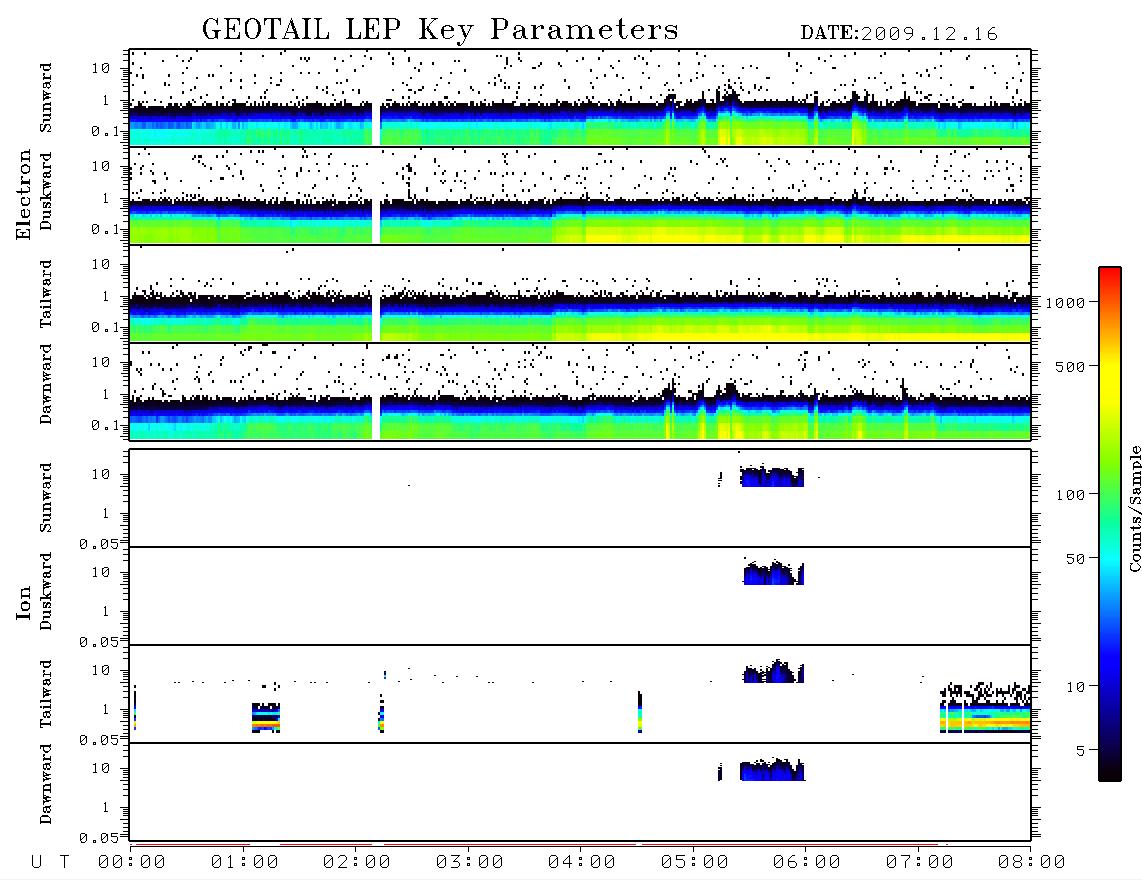Click the Ion Sunward burst near 05:40
Viewport: 1142px width, 880px height.
[772, 477]
